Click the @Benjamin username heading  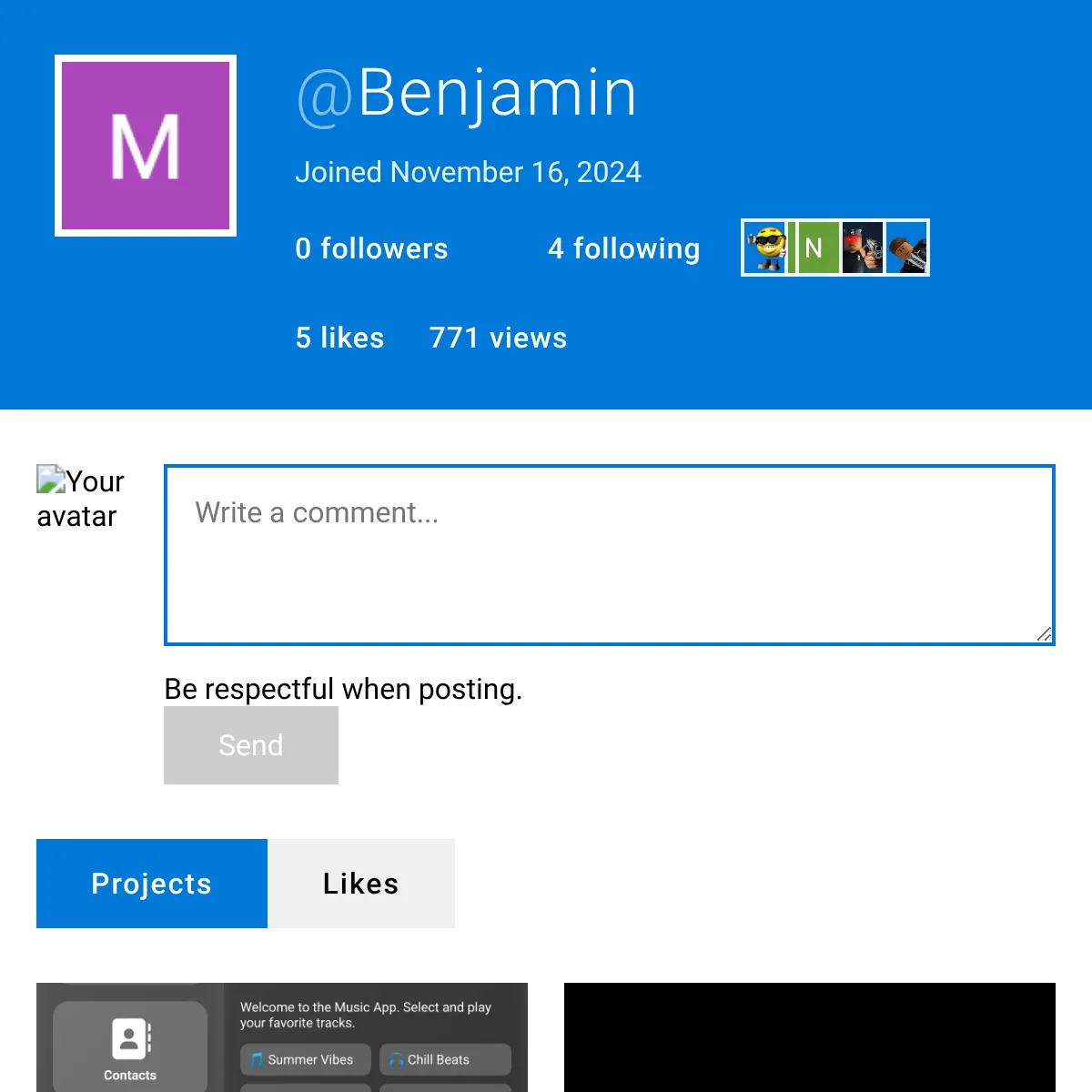coord(467,93)
